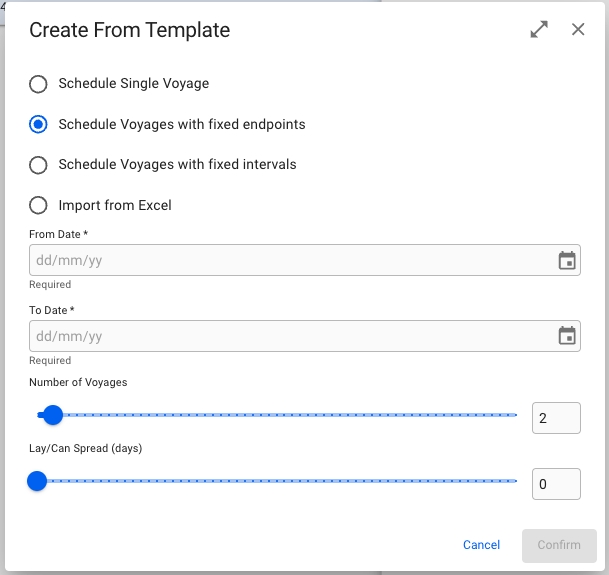The width and height of the screenshot is (609, 575).
Task: Click the Import from Excel label text
Action: (x=115, y=205)
